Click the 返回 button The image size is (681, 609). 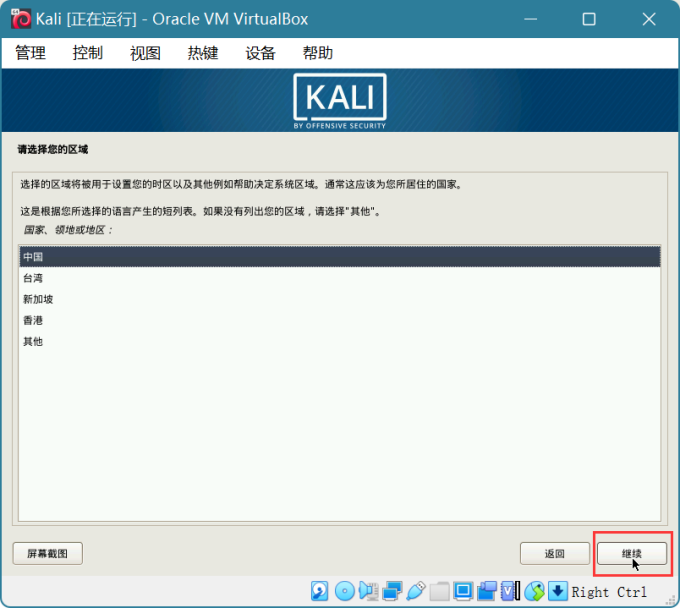[x=555, y=553]
